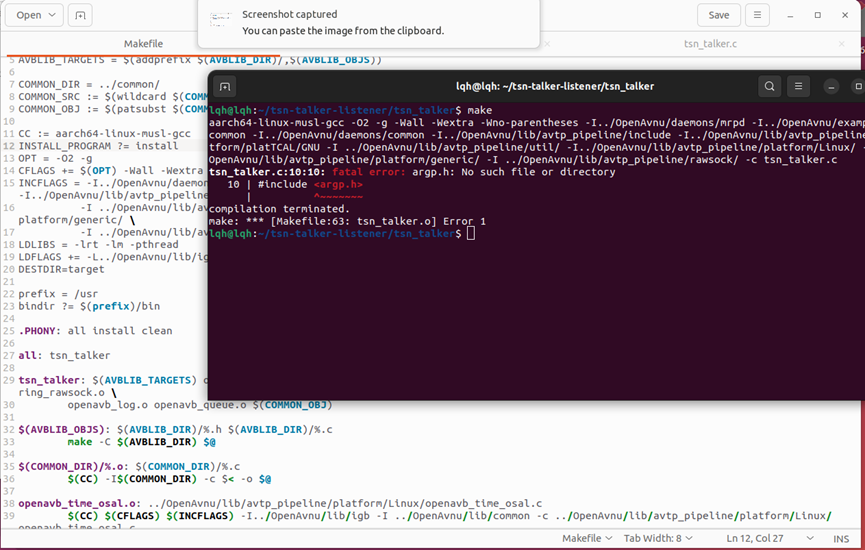Minimize the terminal window
Image resolution: width=865 pixels, height=550 pixels.
pos(831,87)
